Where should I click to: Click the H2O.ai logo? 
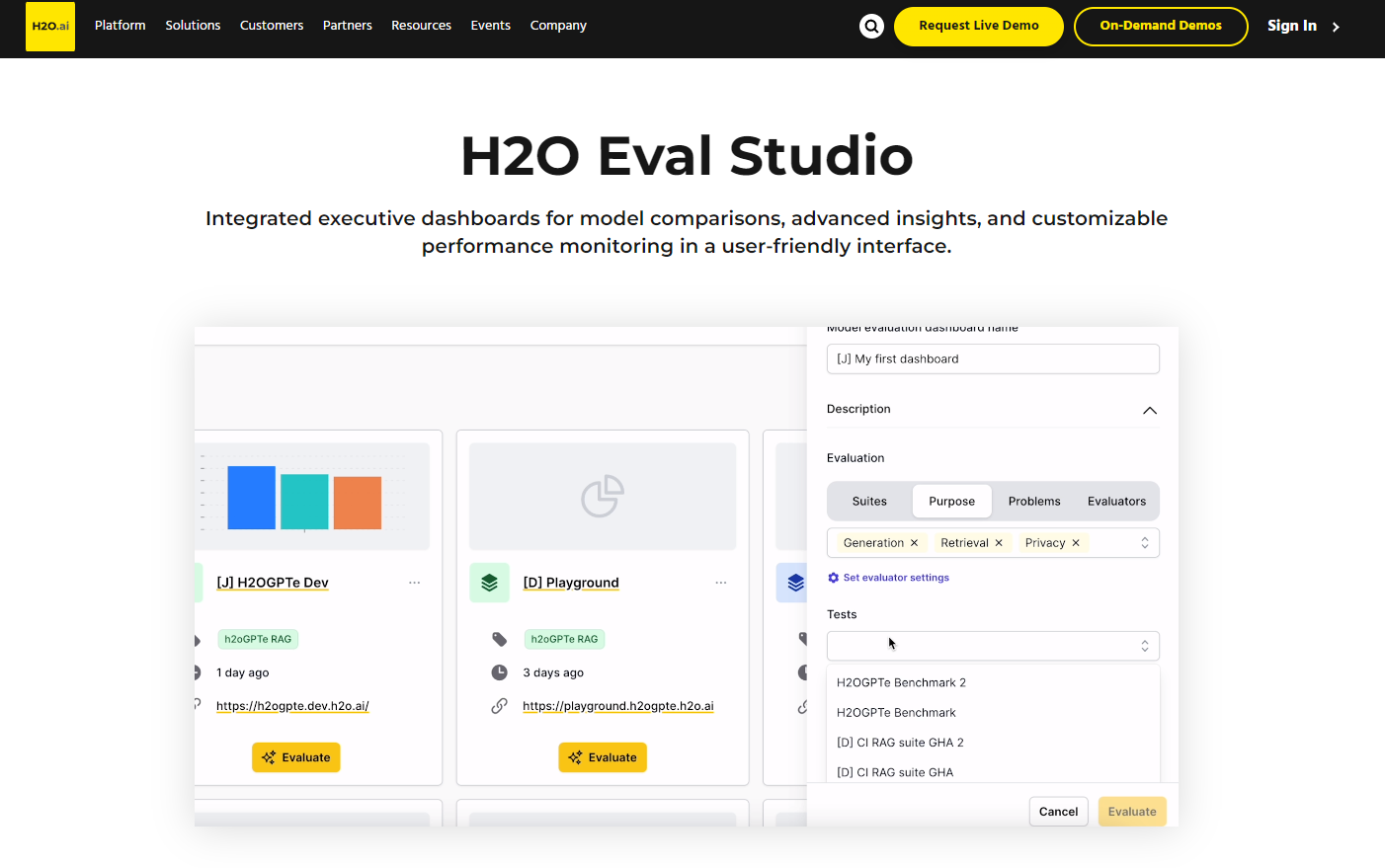[x=50, y=27]
